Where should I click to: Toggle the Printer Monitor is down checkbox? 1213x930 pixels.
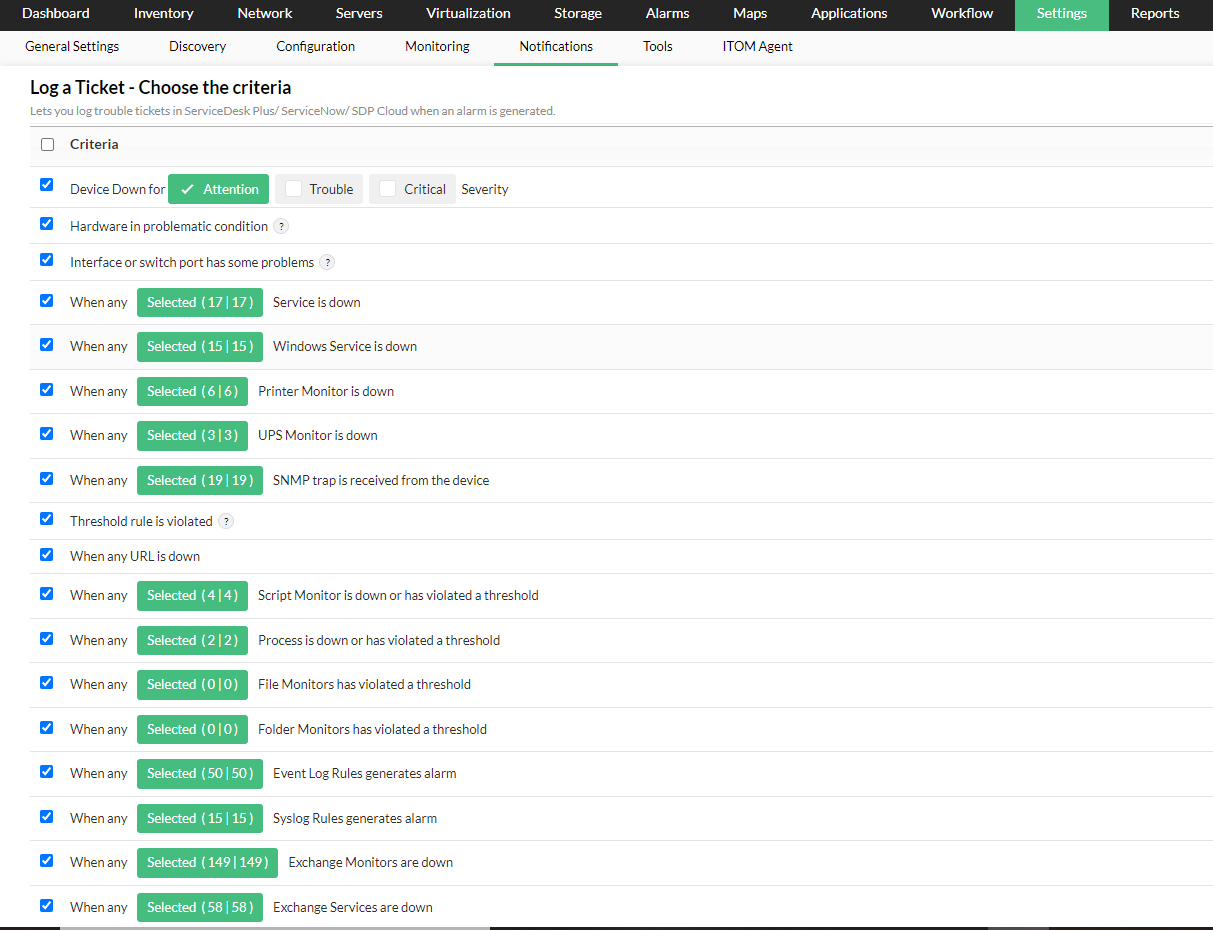coord(46,389)
